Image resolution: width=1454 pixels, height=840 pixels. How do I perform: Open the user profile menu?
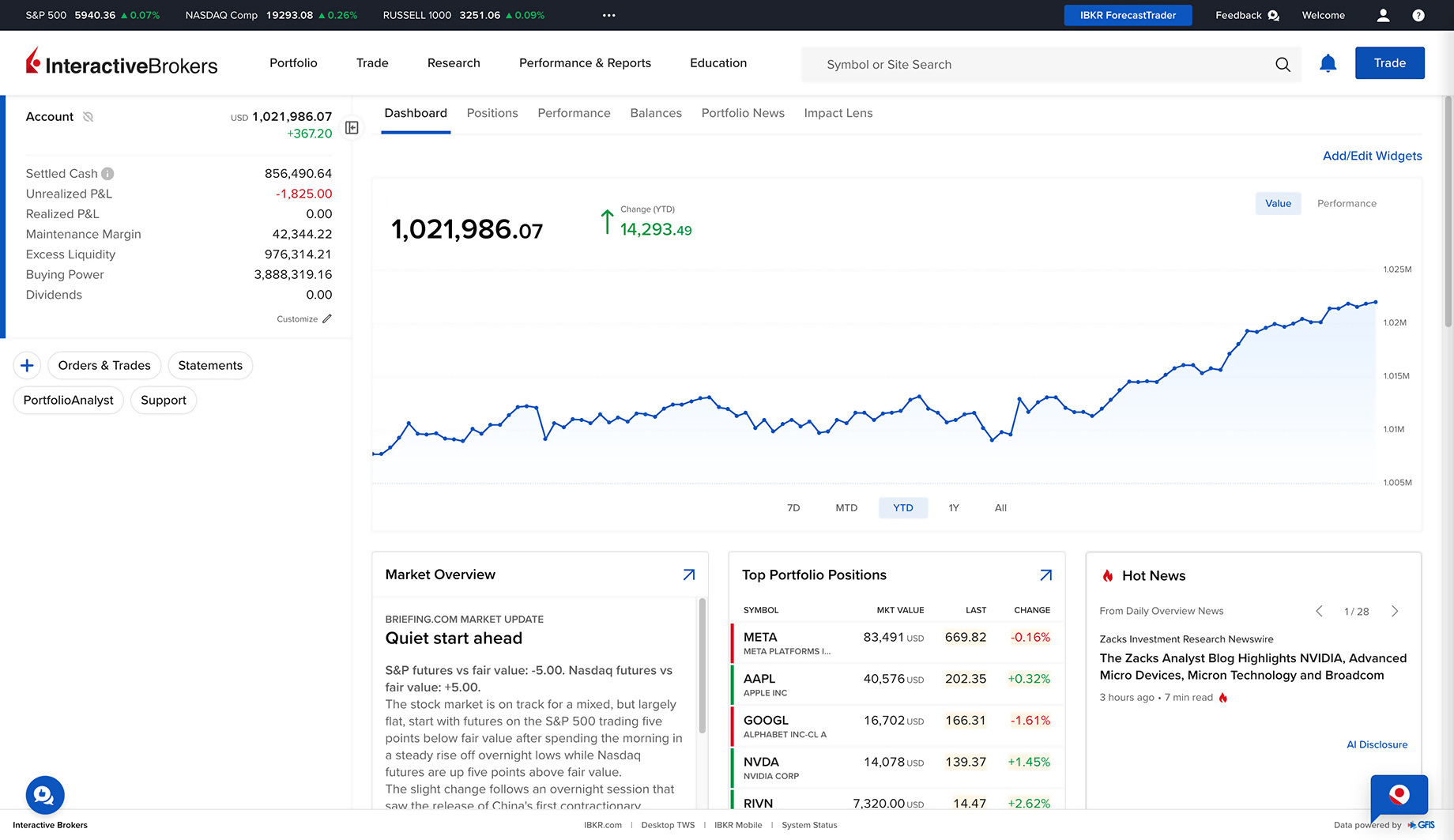(x=1383, y=15)
